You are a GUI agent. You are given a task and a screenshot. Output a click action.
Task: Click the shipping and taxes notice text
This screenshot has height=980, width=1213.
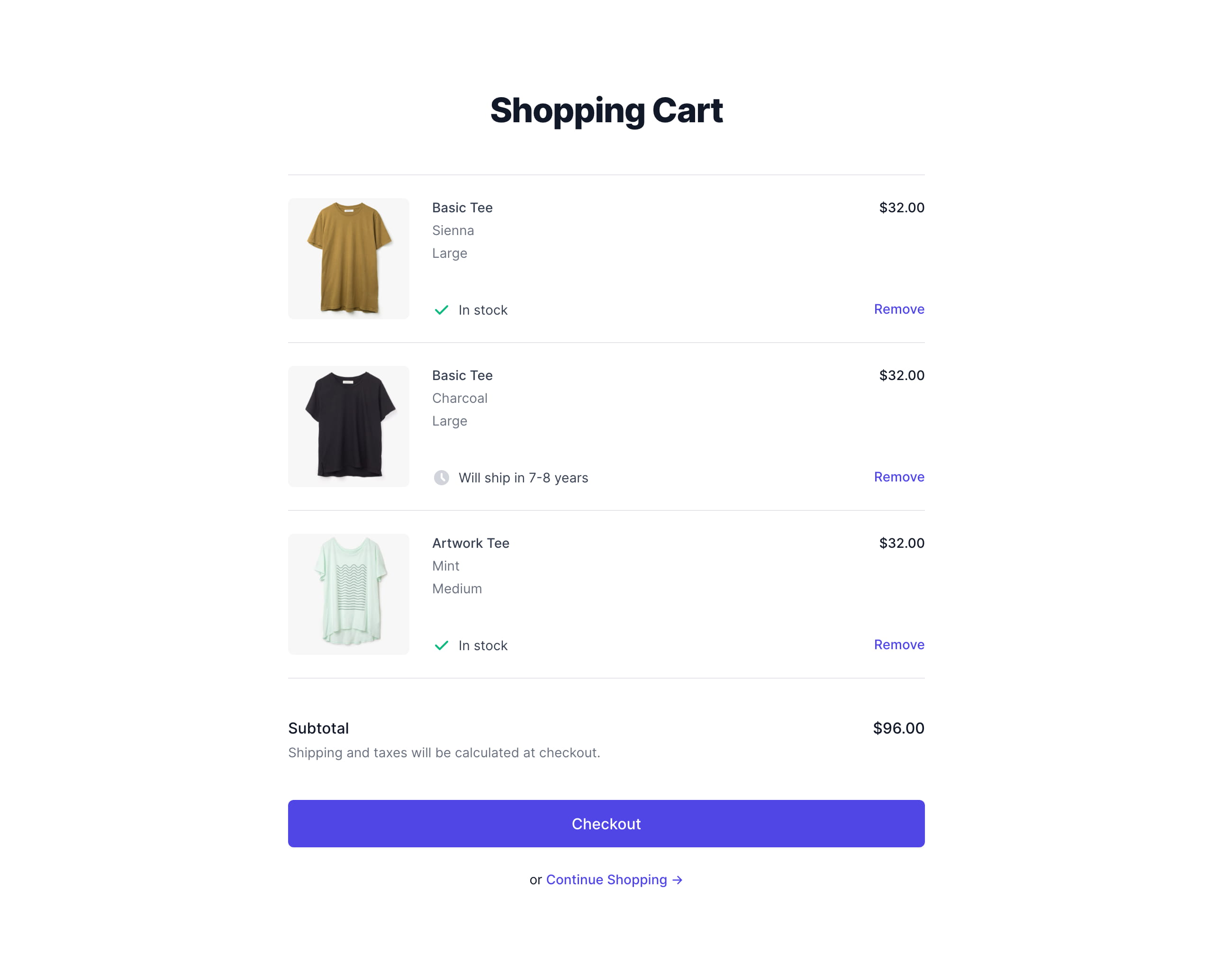pos(444,753)
